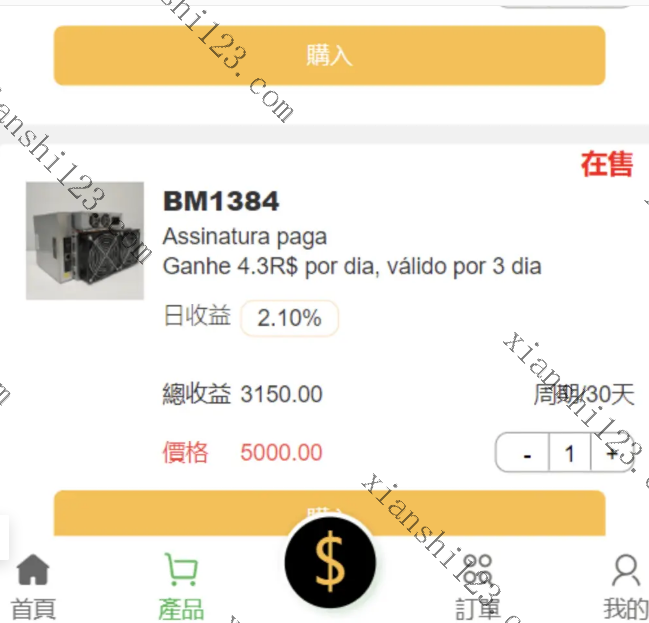Click 購入 button under BM1384 product

point(329,513)
